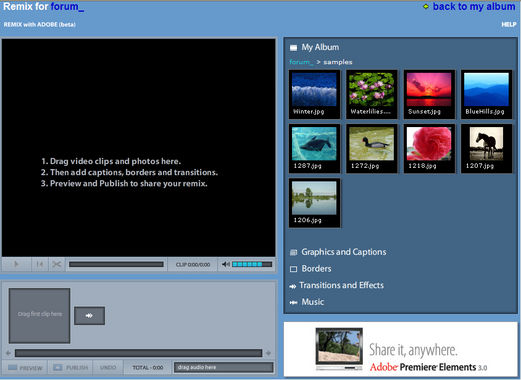The image size is (521, 380).
Task: Click the CLIP 0:00/0:00 time display
Action: coord(193,264)
